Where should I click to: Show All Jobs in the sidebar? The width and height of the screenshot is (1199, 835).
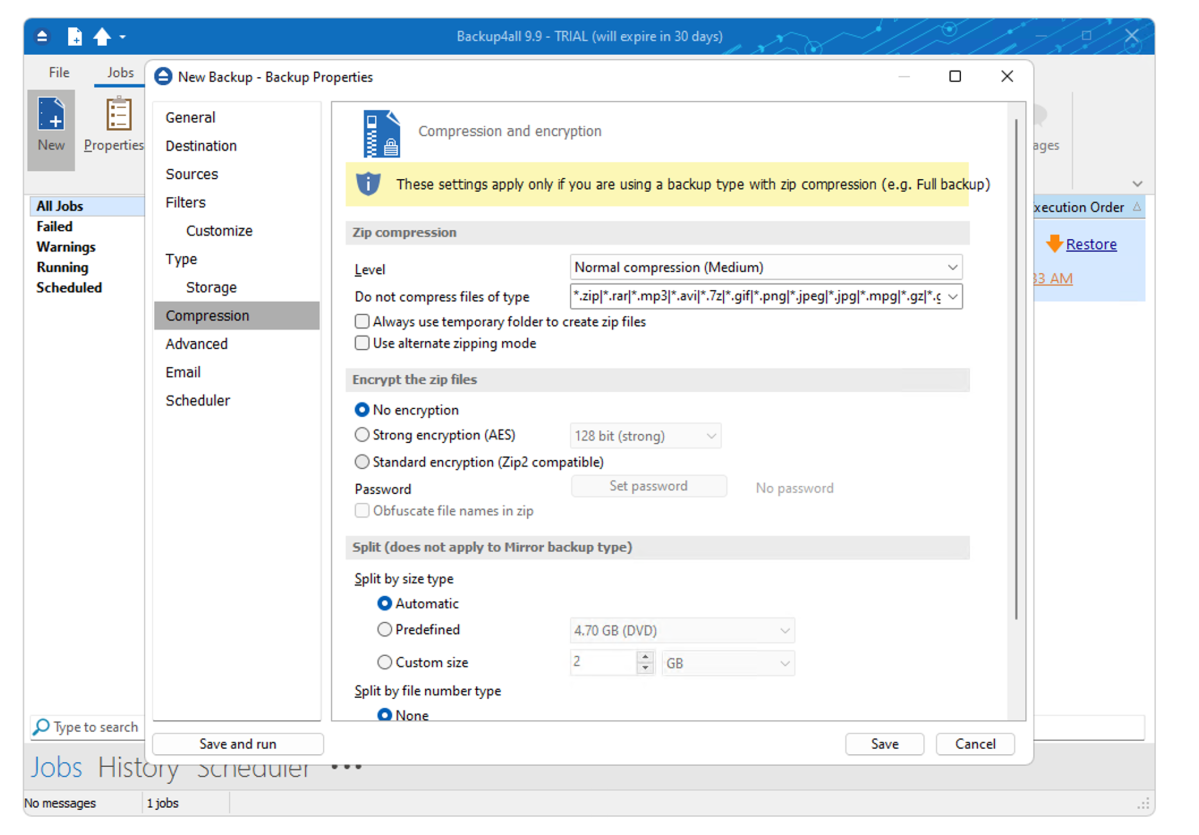pyautogui.click(x=86, y=206)
